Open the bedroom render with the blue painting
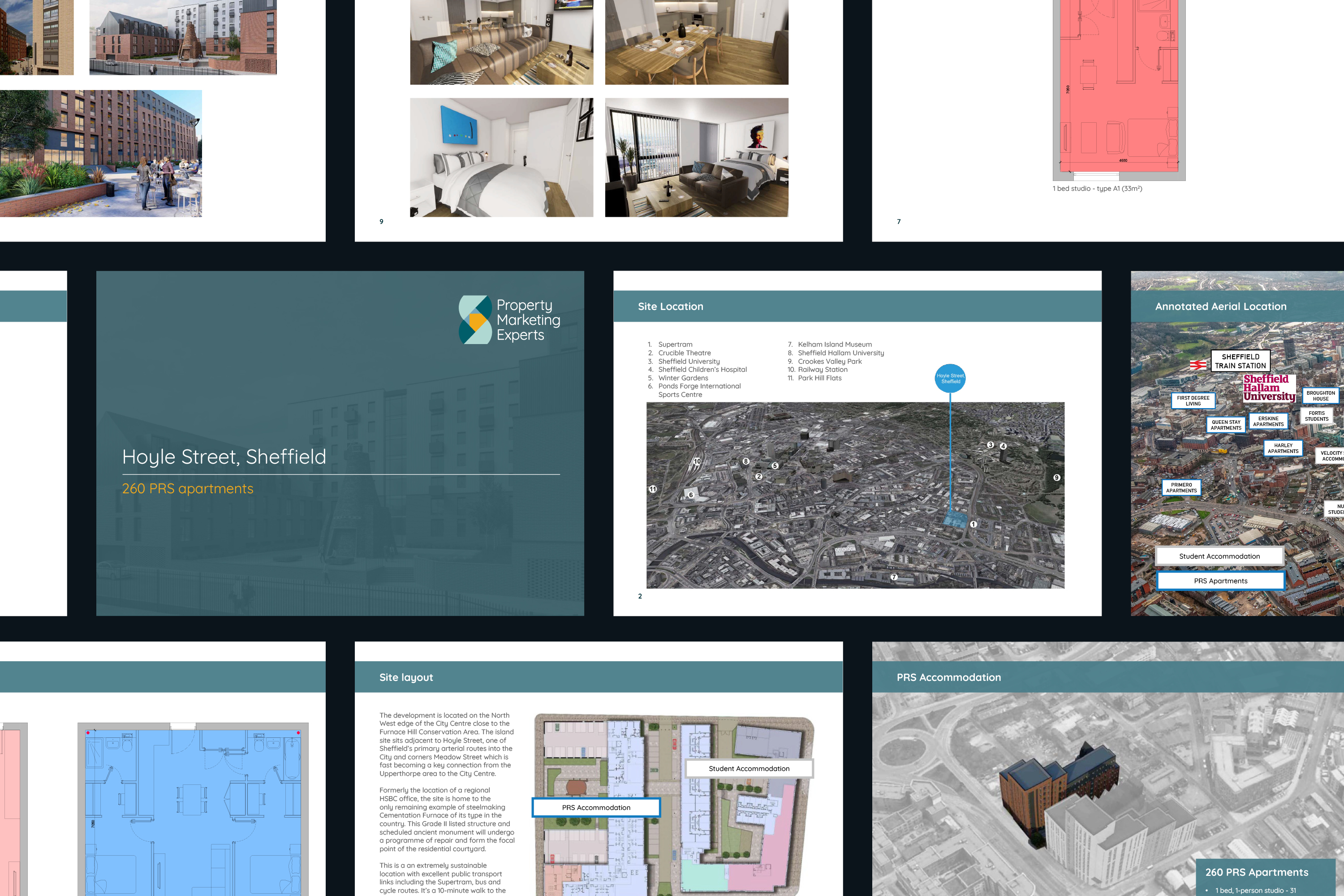 tap(501, 157)
